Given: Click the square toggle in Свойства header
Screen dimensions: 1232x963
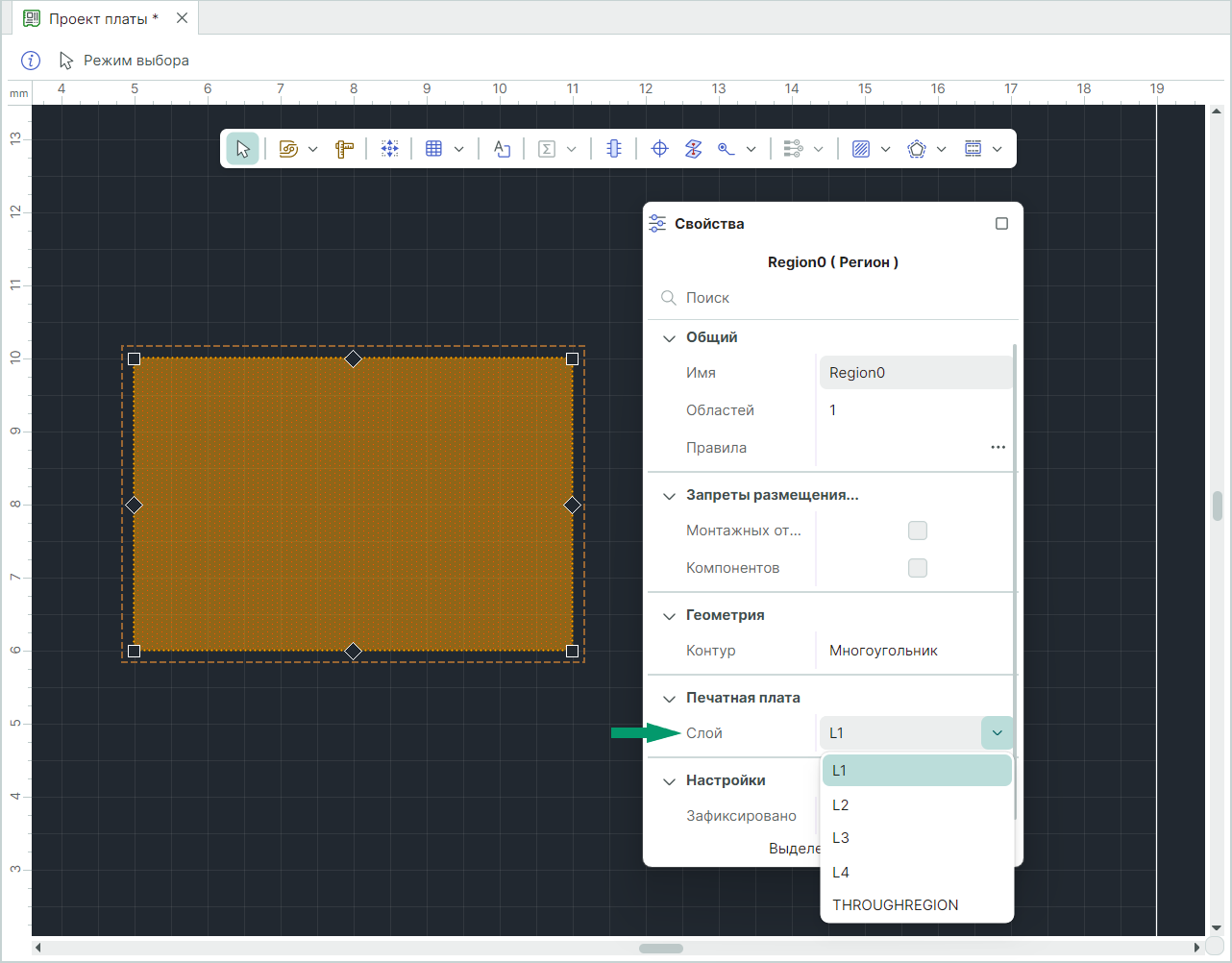Looking at the screenshot, I should pos(1001,224).
